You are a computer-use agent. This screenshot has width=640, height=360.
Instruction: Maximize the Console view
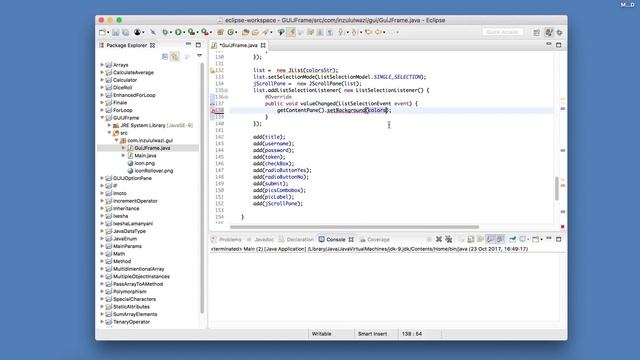[x=559, y=239]
